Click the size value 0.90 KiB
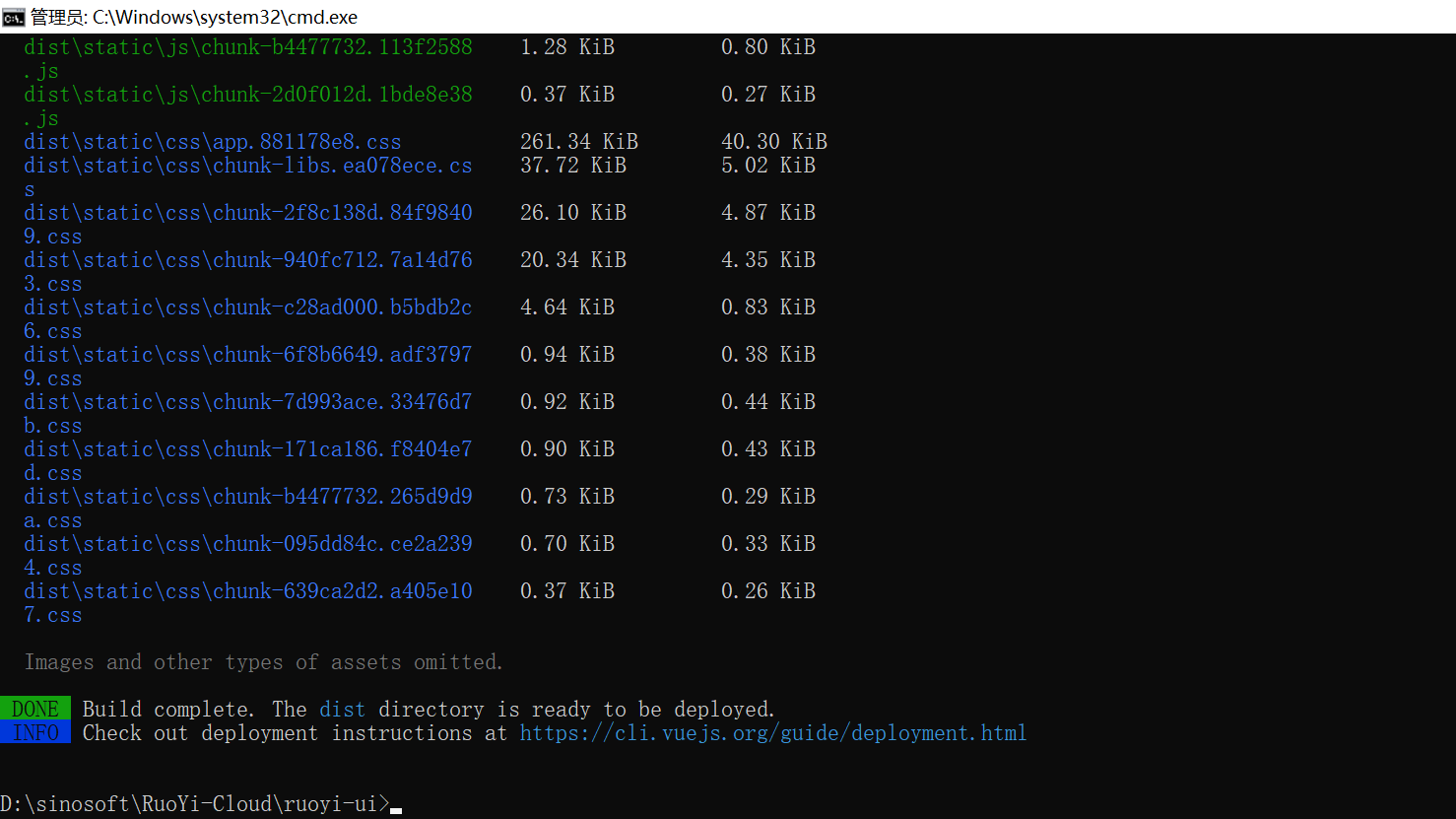 [x=567, y=449]
